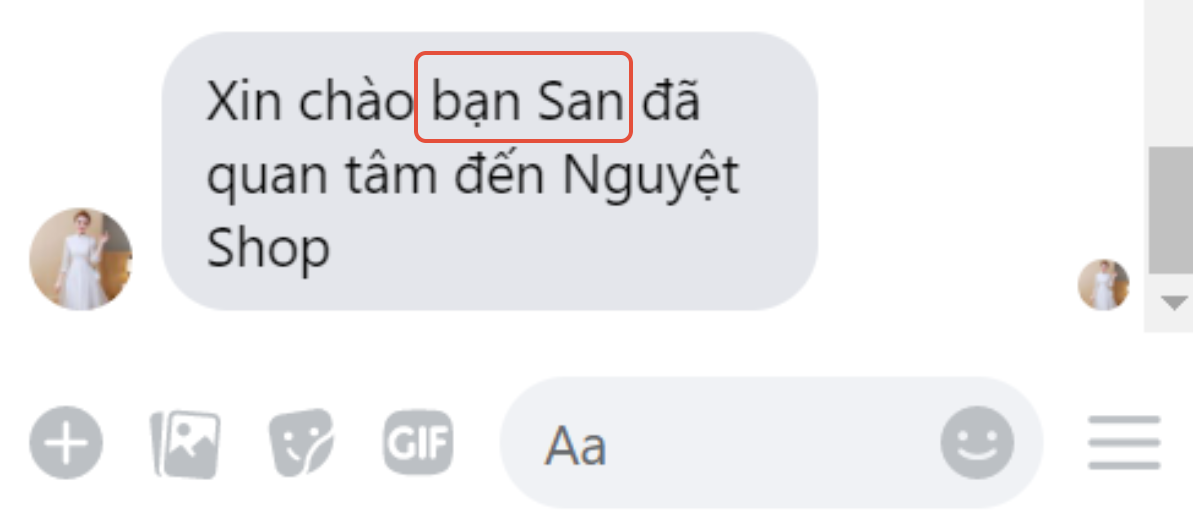Open the sticker picker icon
1193x516 pixels.
point(301,443)
